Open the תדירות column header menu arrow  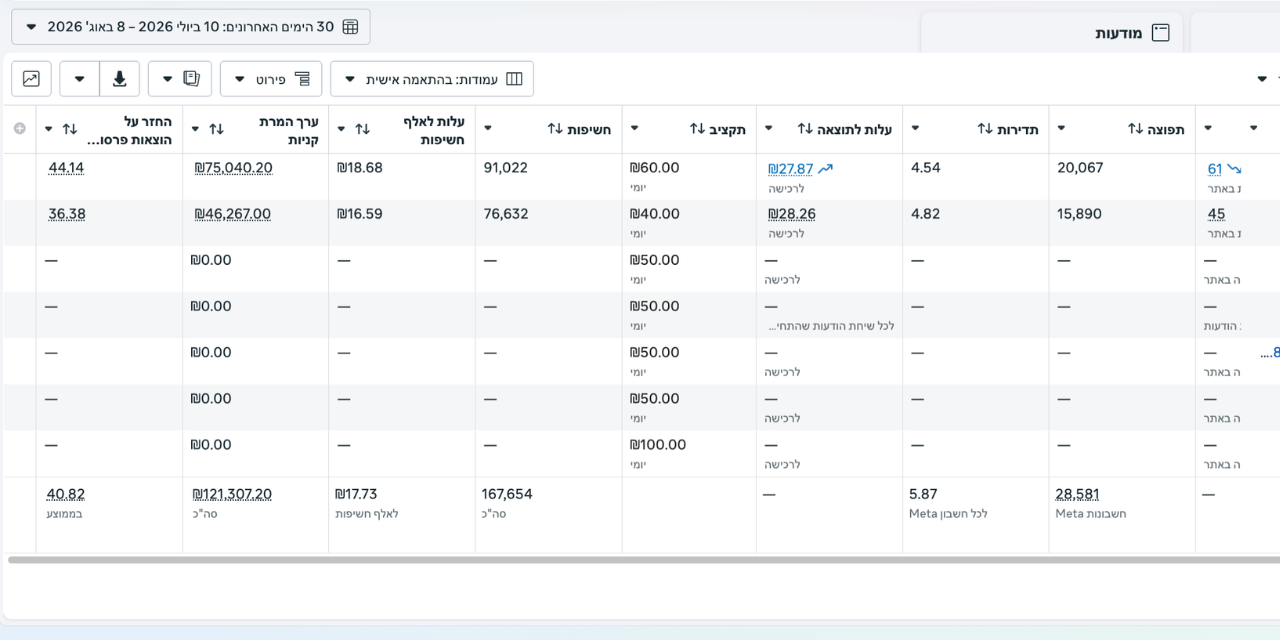pos(915,129)
